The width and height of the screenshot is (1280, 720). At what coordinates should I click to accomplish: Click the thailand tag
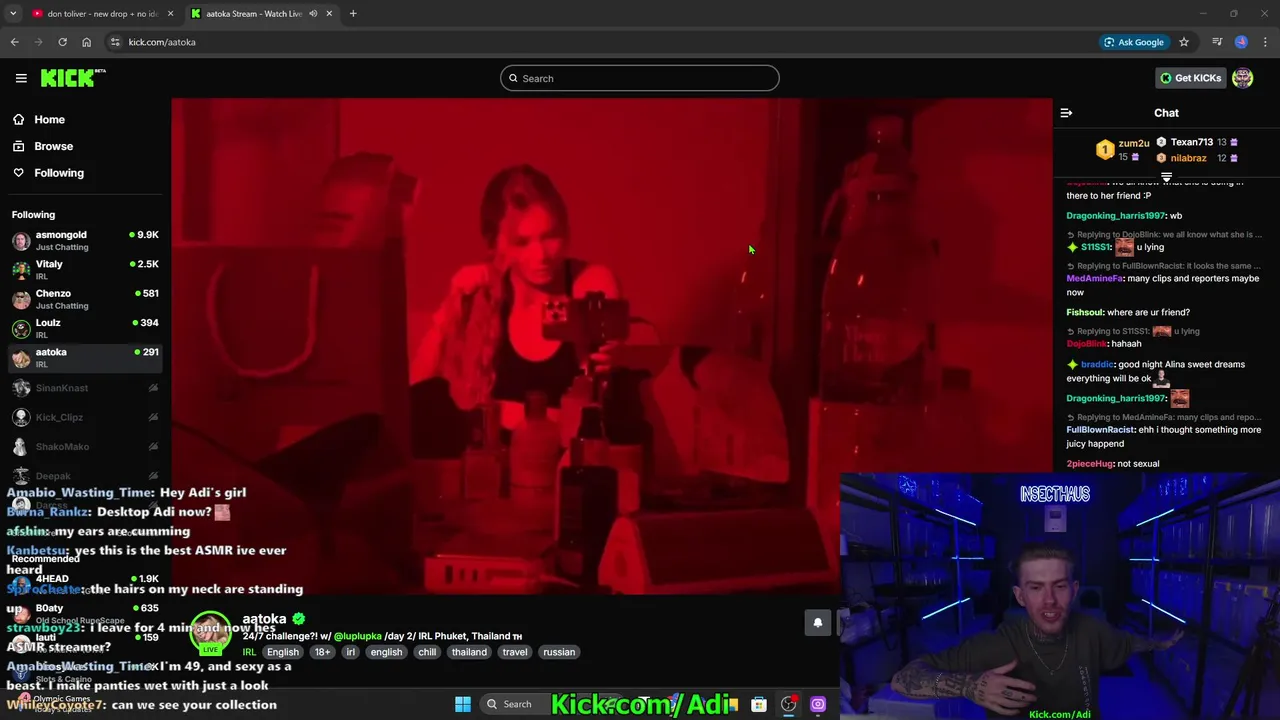469,652
